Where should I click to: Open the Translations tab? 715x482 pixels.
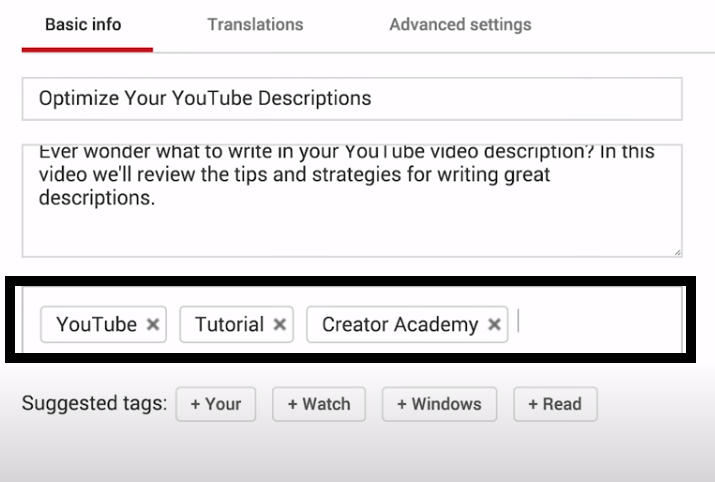tap(255, 25)
